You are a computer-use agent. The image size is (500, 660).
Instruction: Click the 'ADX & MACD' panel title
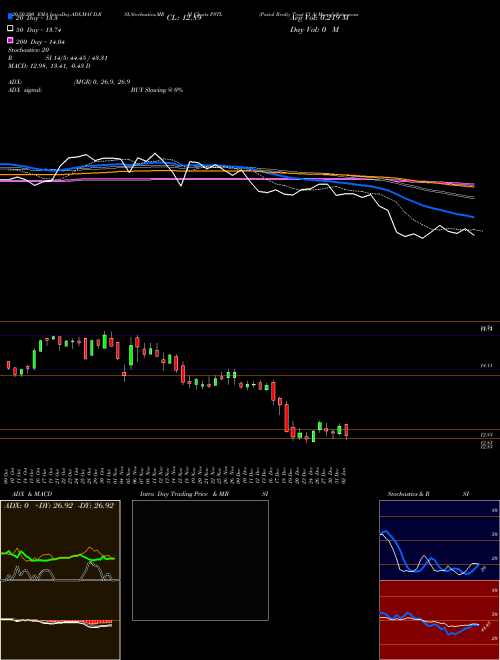[32, 494]
